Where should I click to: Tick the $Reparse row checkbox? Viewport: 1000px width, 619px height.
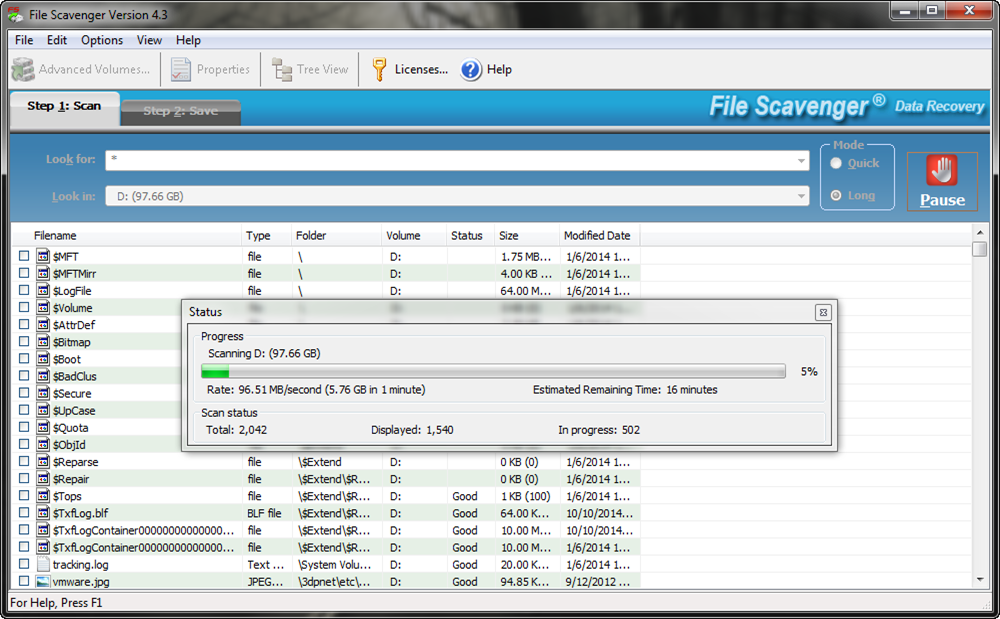24,461
